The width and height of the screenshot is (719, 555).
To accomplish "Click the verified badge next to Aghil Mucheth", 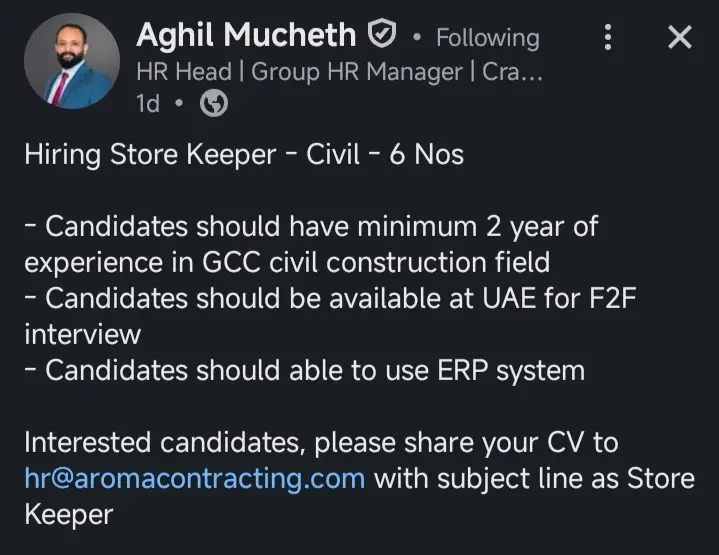I will pos(383,36).
